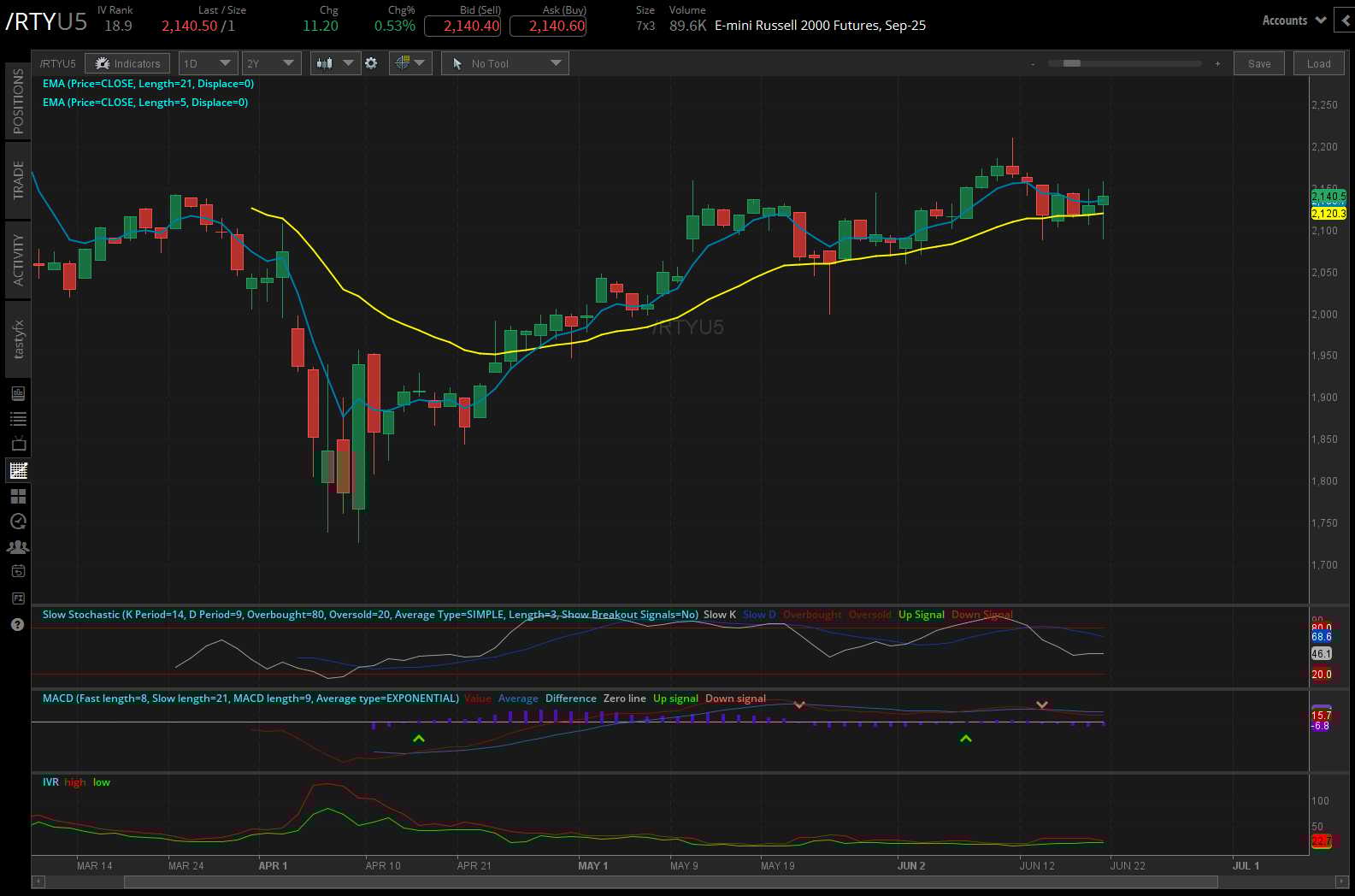Click the MACD up signal arrow near Apr 10
Image resolution: width=1355 pixels, height=896 pixels.
tap(419, 739)
